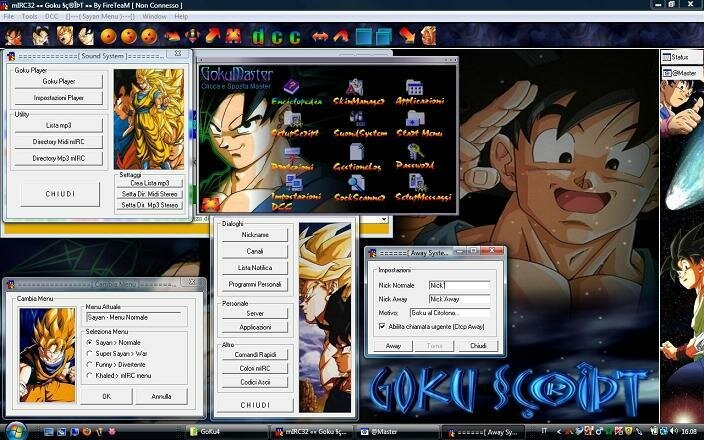Open the Sayan Menu

100,17
